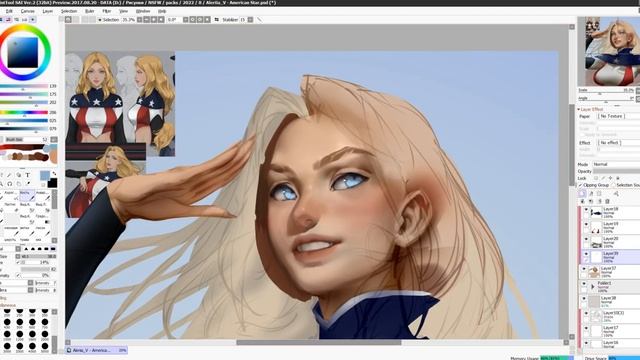
Task: Select the Layer17 row
Action: tap(611, 331)
